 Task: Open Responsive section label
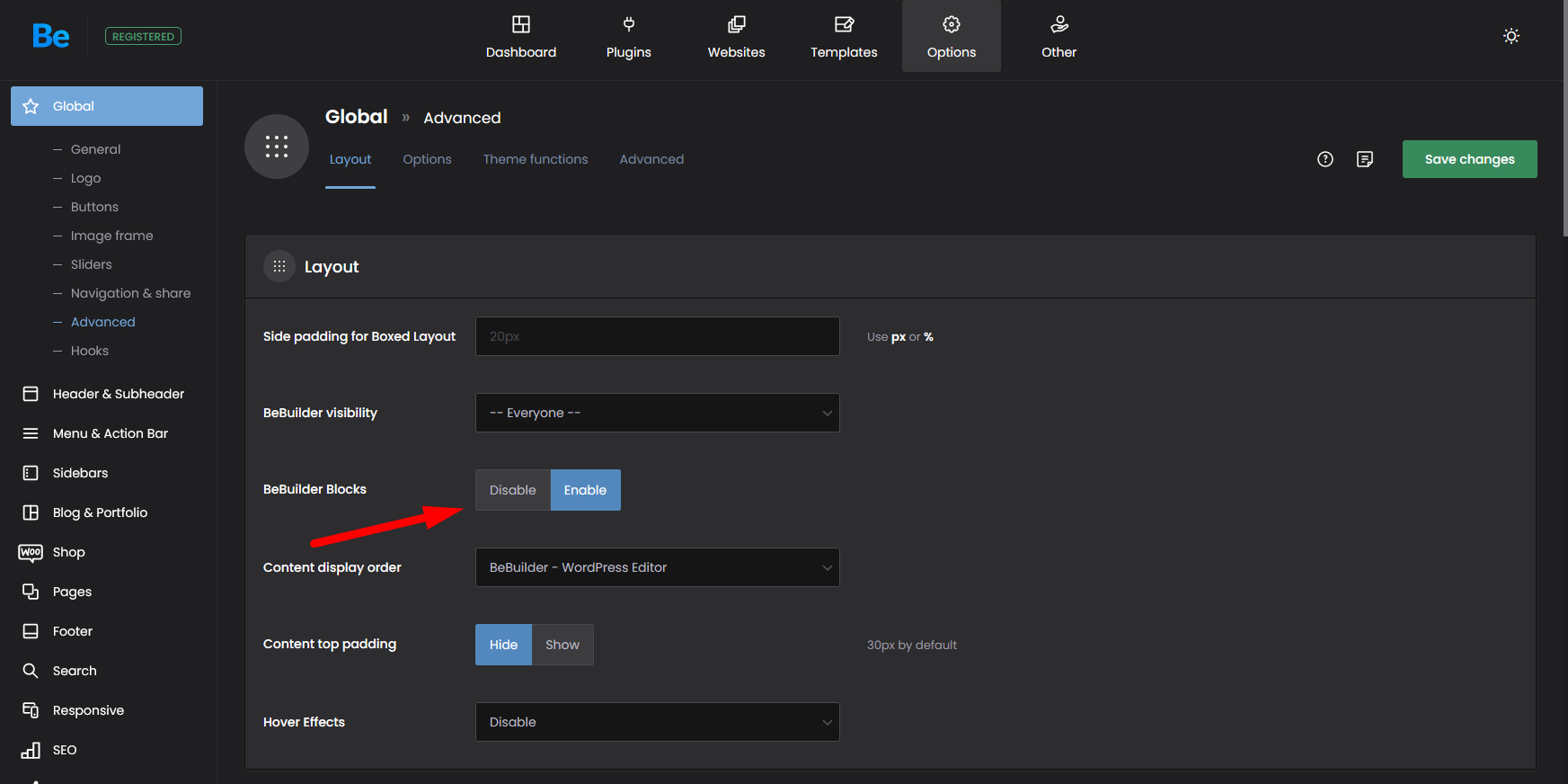point(89,710)
